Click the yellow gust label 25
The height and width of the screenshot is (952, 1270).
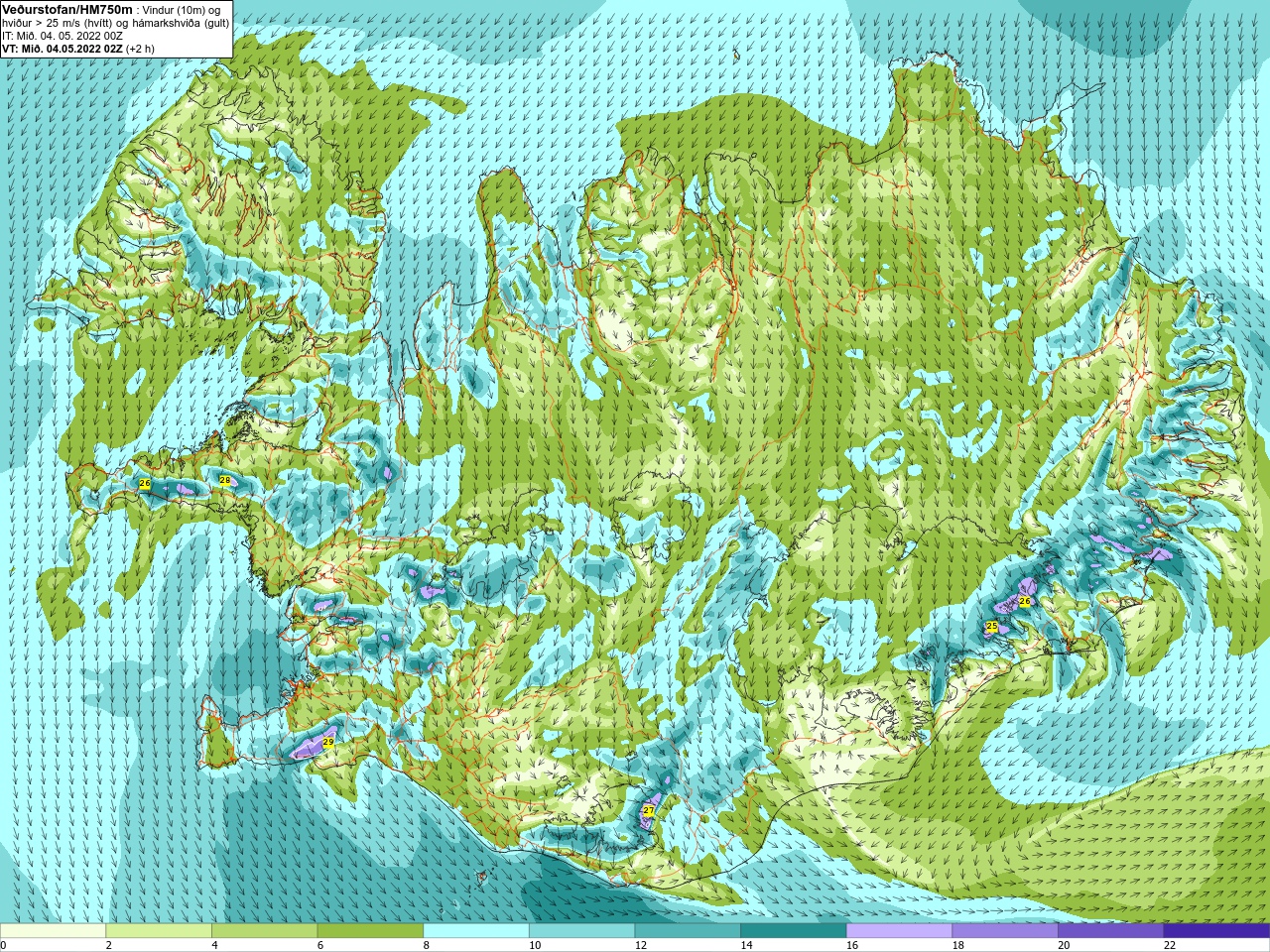pos(991,627)
